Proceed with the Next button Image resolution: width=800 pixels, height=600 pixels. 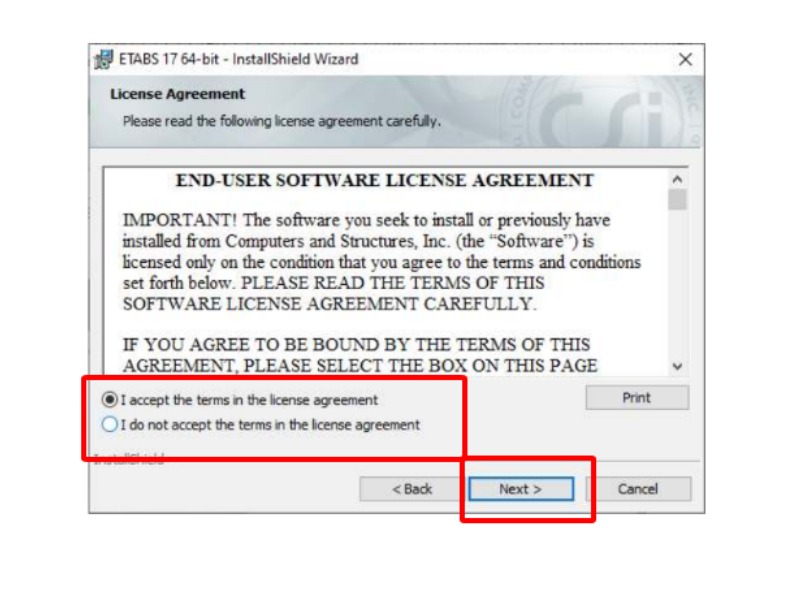[520, 489]
